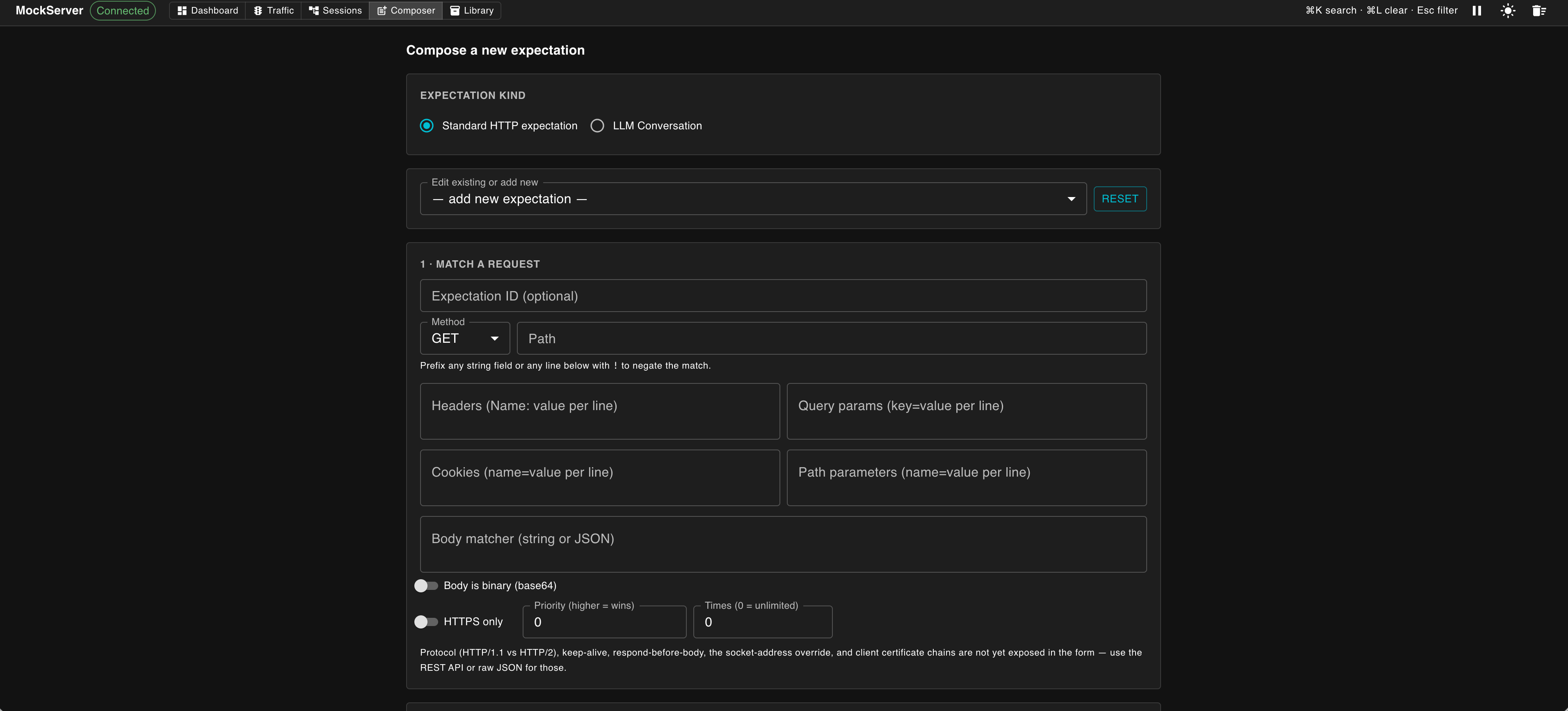Focus the Expectation ID (optional) field
The image size is (1568, 711).
tap(784, 296)
